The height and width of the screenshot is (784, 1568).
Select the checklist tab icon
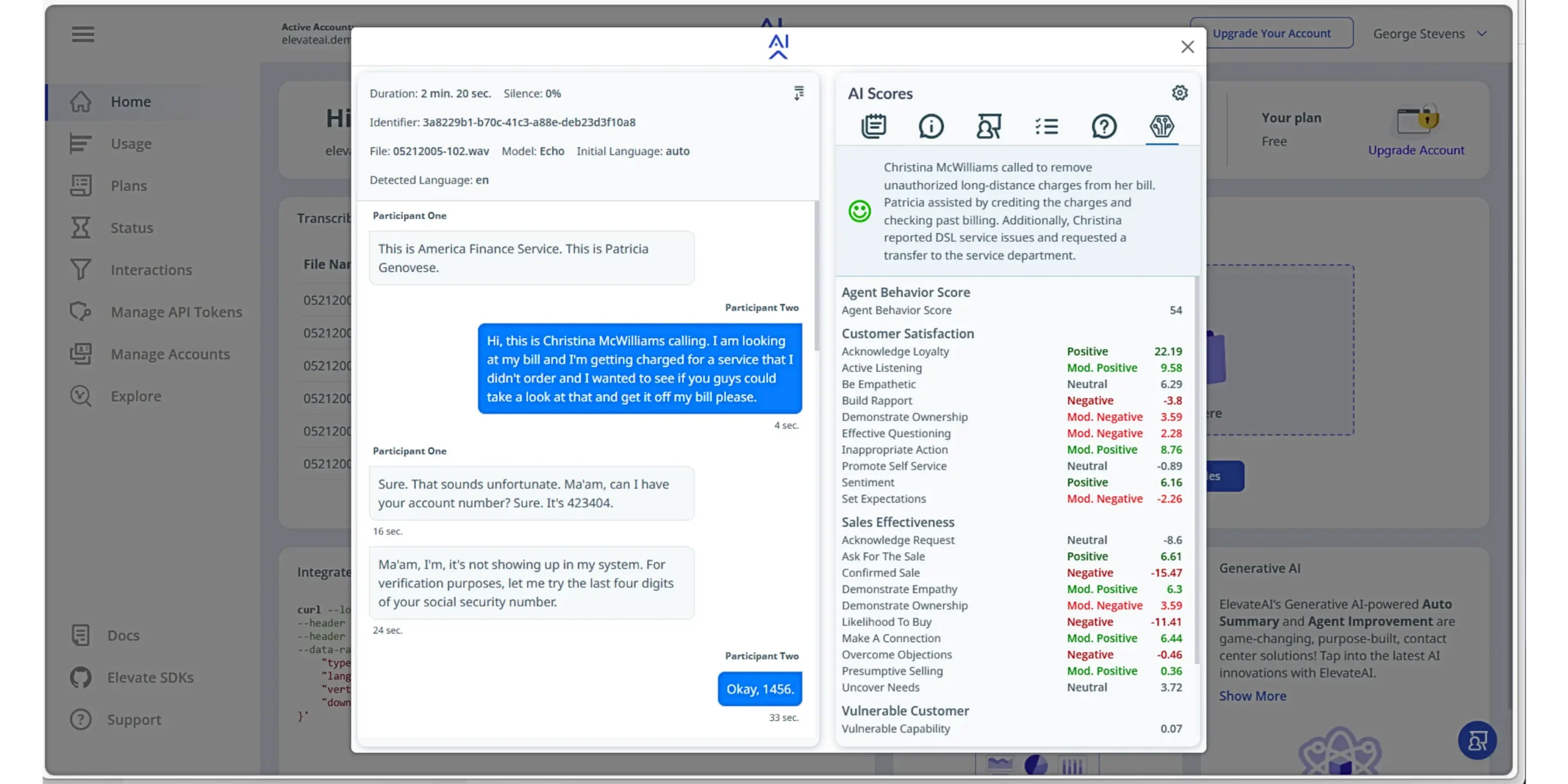(x=1046, y=126)
